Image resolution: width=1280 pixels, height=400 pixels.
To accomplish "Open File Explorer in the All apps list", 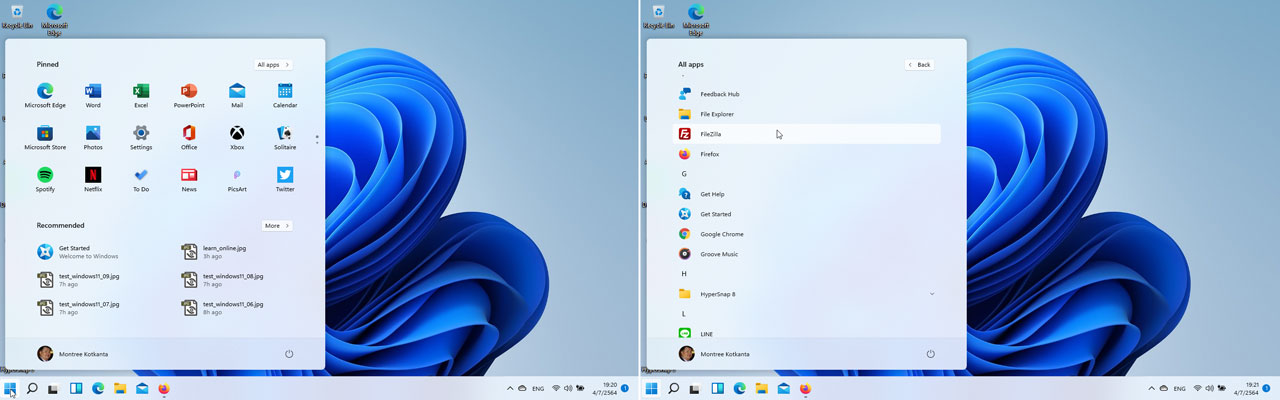I will (808, 114).
